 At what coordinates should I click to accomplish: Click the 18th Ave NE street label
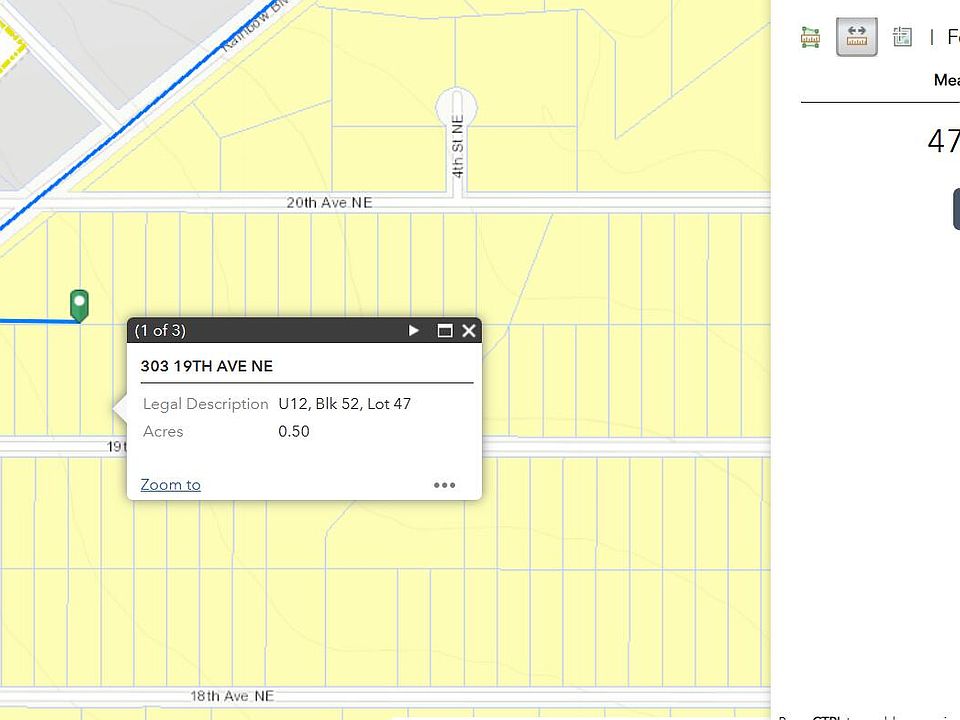coord(232,696)
